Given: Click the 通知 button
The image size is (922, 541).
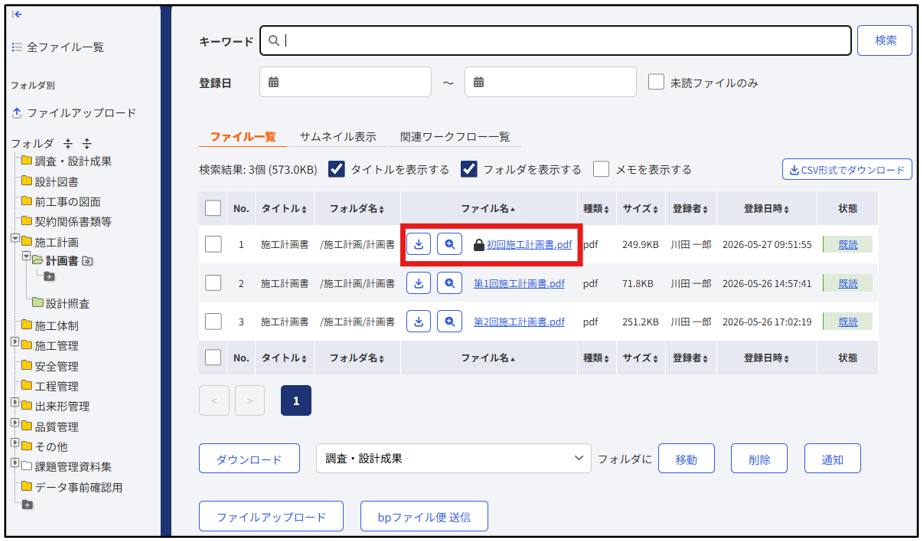Looking at the screenshot, I should pyautogui.click(x=832, y=459).
